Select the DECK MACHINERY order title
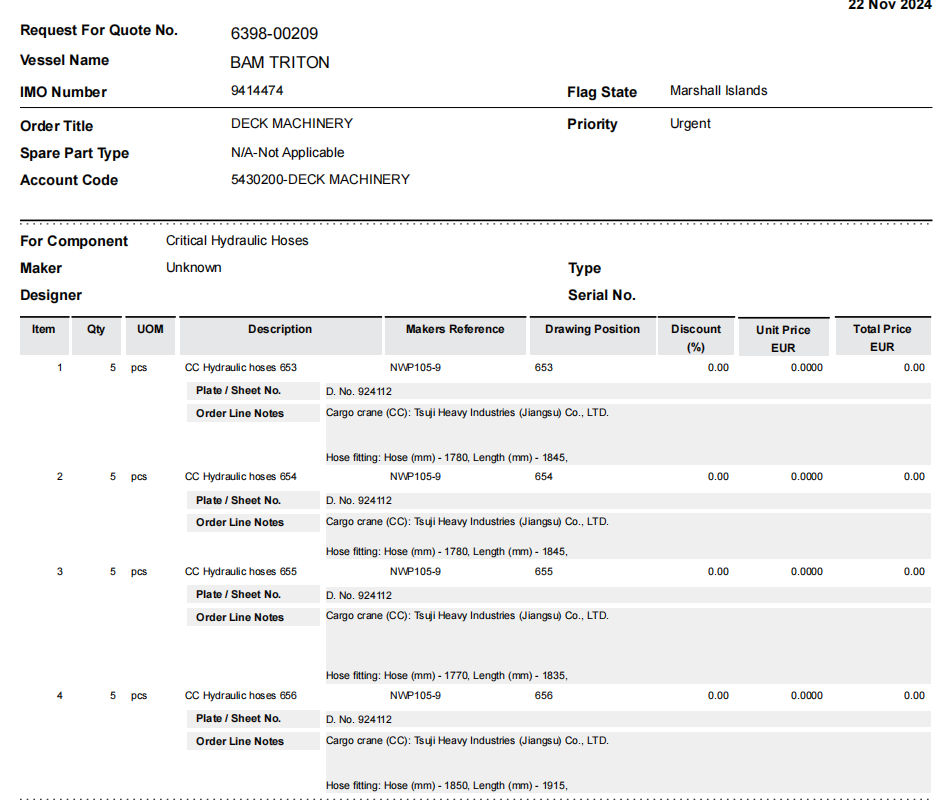This screenshot has height=809, width=939. (x=292, y=123)
